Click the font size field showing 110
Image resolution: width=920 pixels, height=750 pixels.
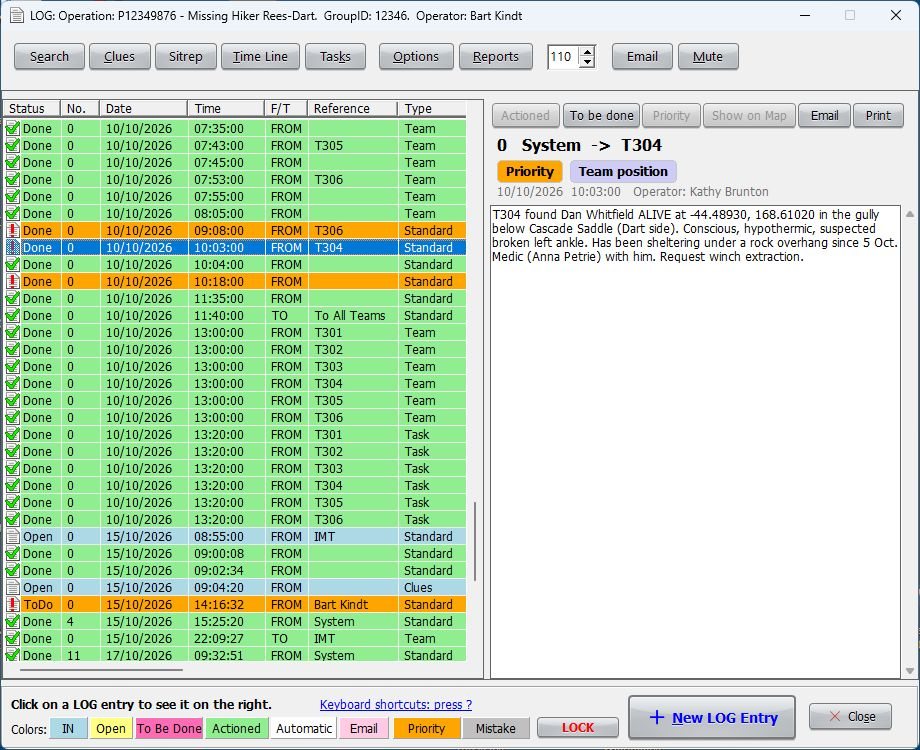563,57
